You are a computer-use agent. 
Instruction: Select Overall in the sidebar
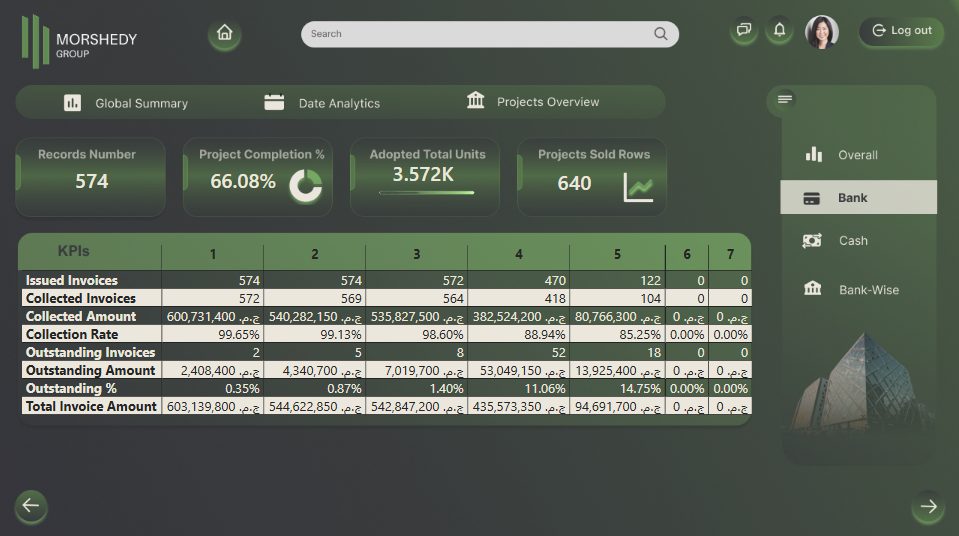859,155
